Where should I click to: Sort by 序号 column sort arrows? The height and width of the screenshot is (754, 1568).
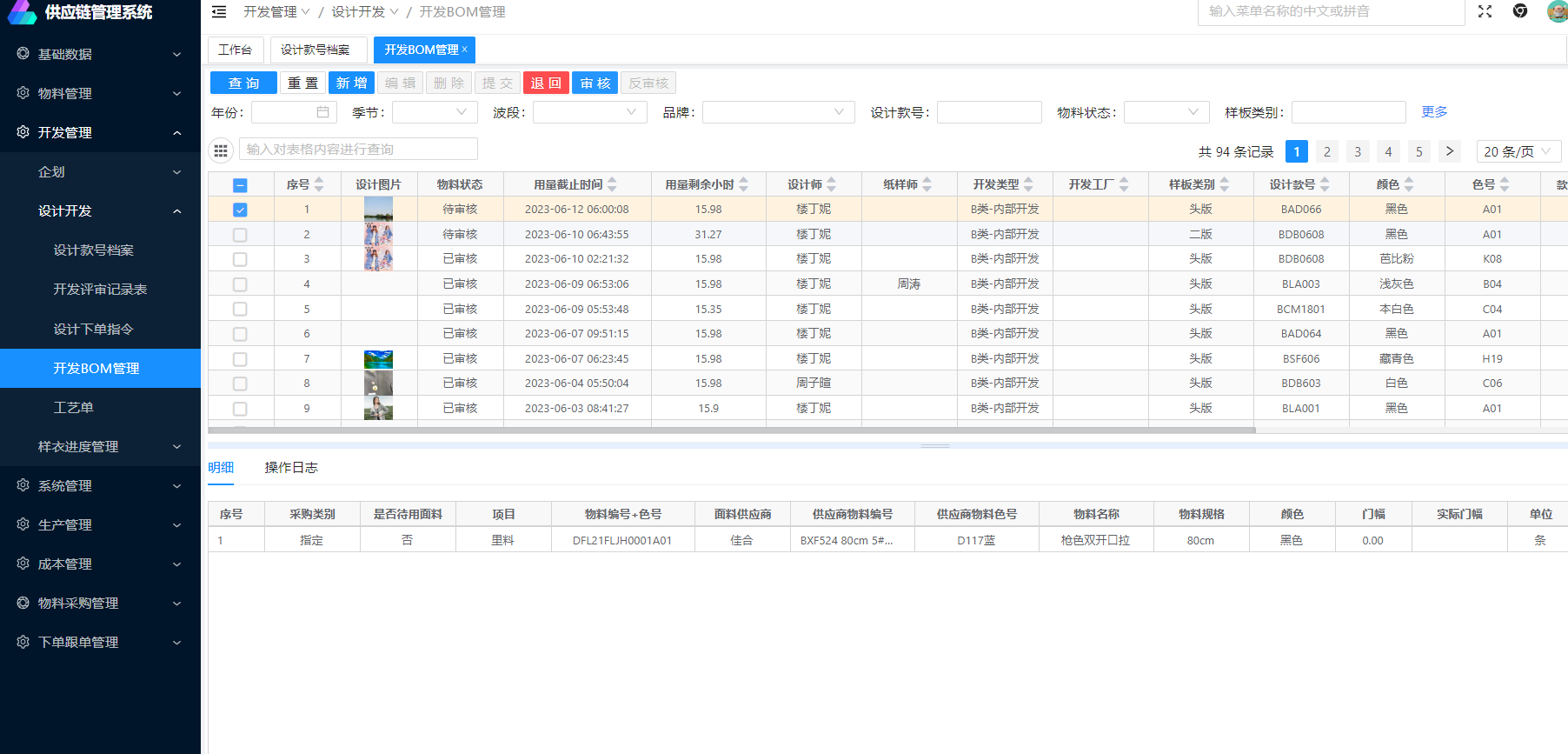[x=319, y=184]
